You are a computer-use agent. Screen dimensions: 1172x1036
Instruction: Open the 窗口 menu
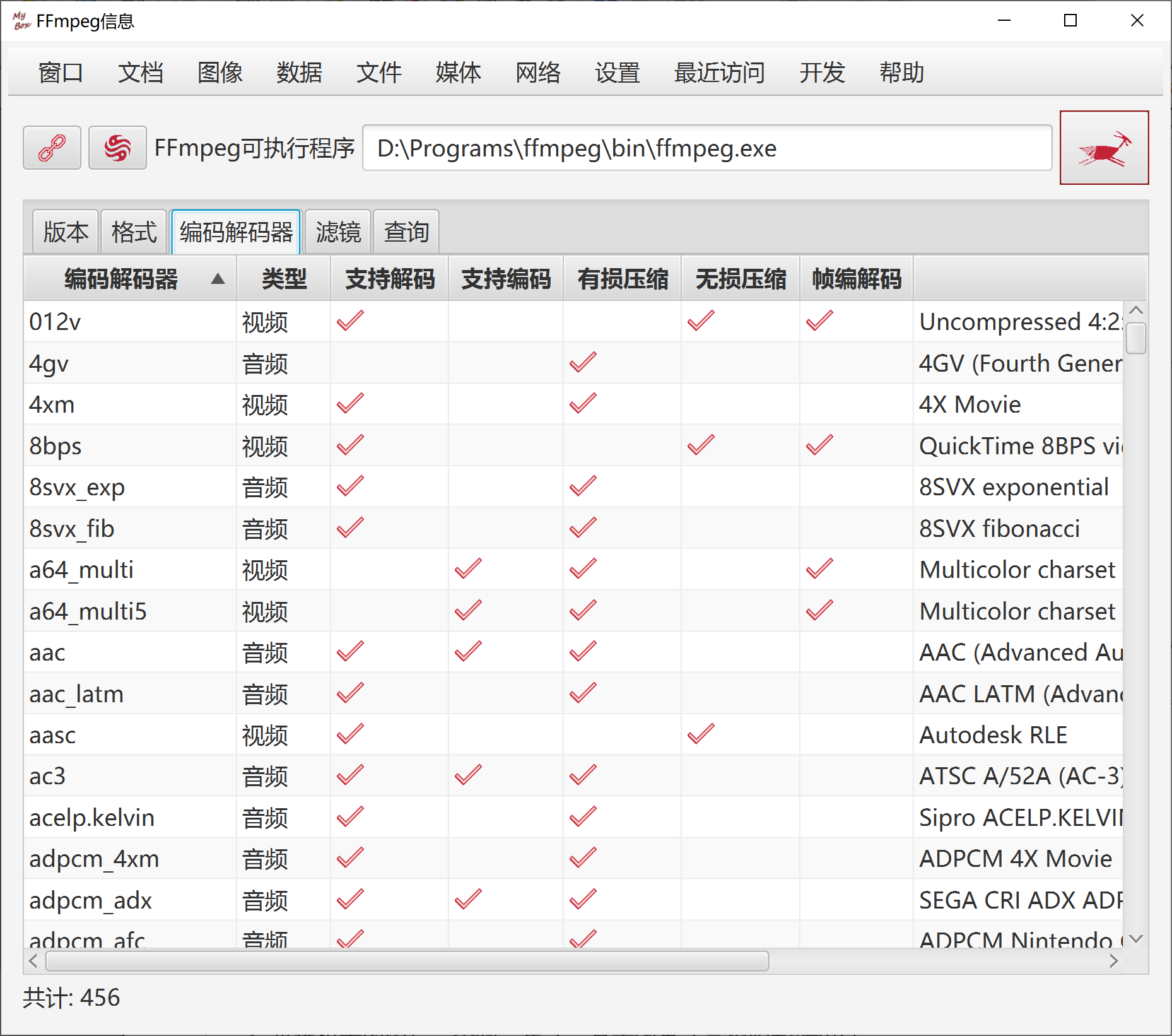click(x=61, y=73)
